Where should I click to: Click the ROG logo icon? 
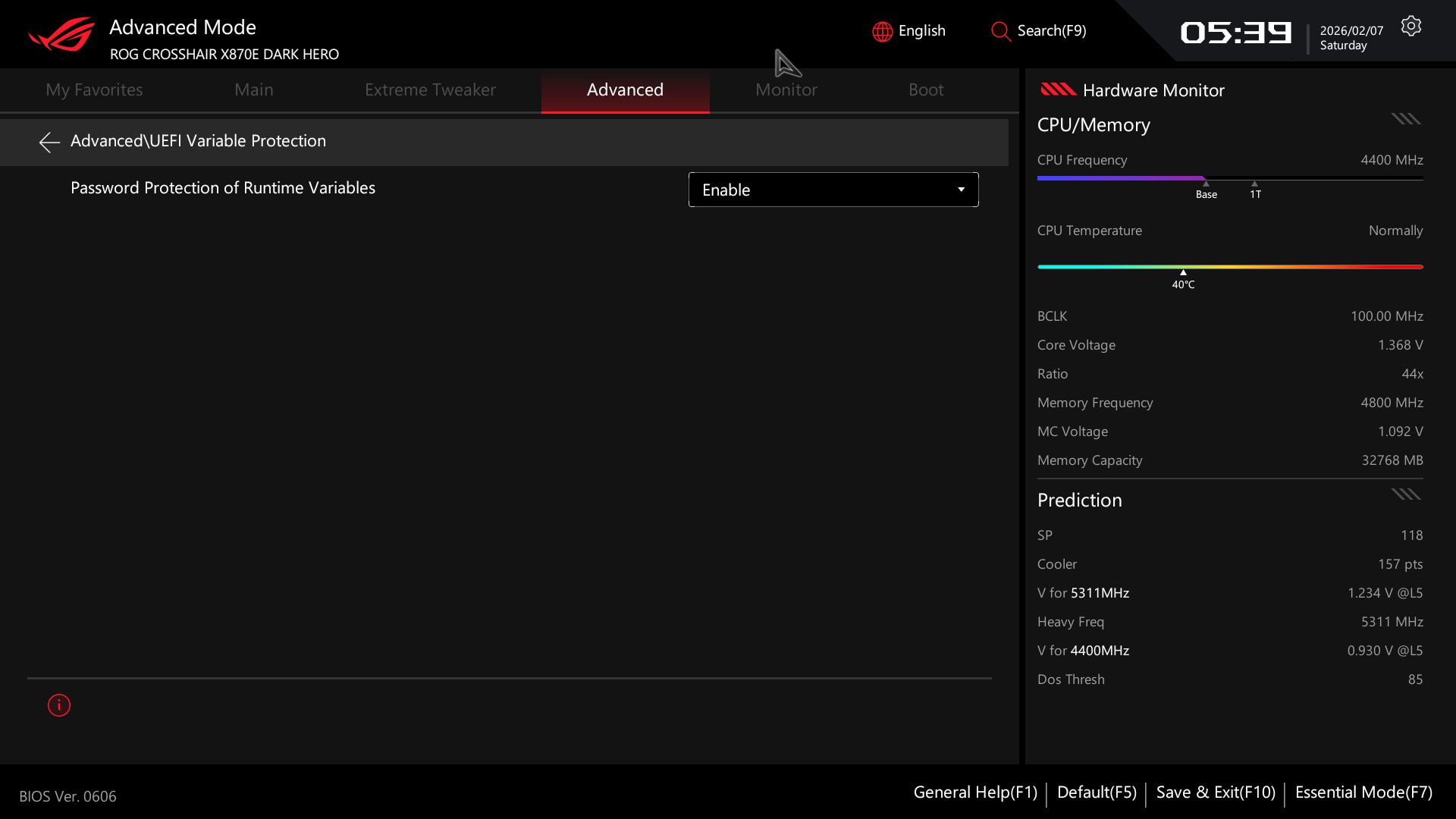pos(61,35)
